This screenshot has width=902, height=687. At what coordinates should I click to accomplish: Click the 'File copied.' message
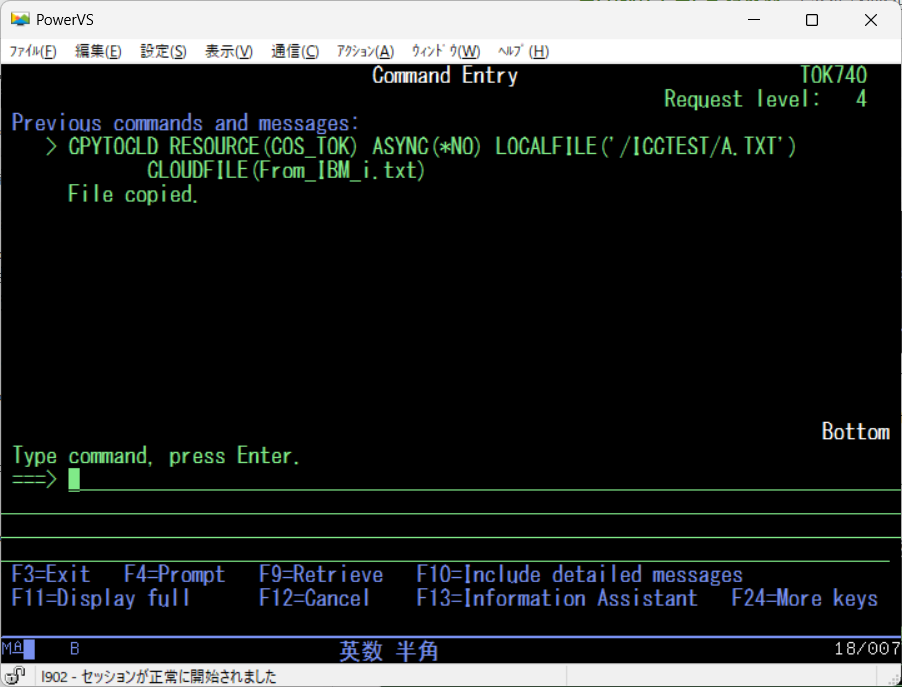pyautogui.click(x=133, y=194)
